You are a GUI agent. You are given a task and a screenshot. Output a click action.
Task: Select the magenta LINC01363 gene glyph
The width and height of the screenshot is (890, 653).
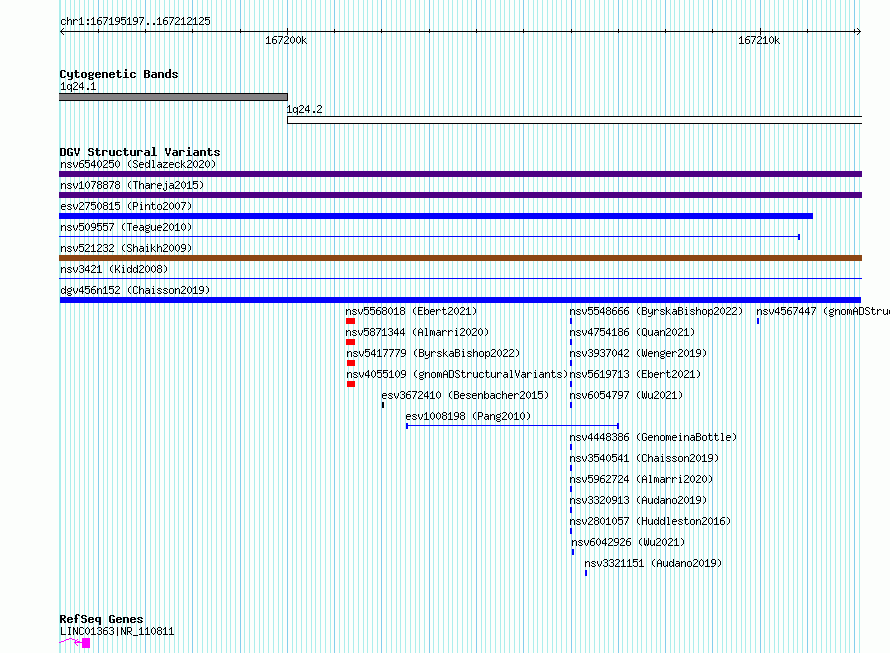[75, 643]
